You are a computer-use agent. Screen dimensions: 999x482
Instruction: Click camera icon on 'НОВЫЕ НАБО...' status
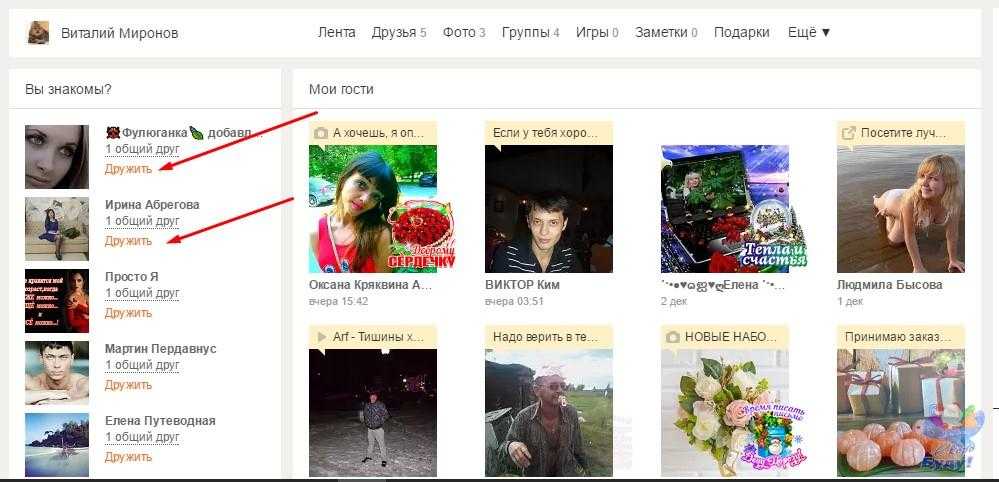(x=673, y=337)
